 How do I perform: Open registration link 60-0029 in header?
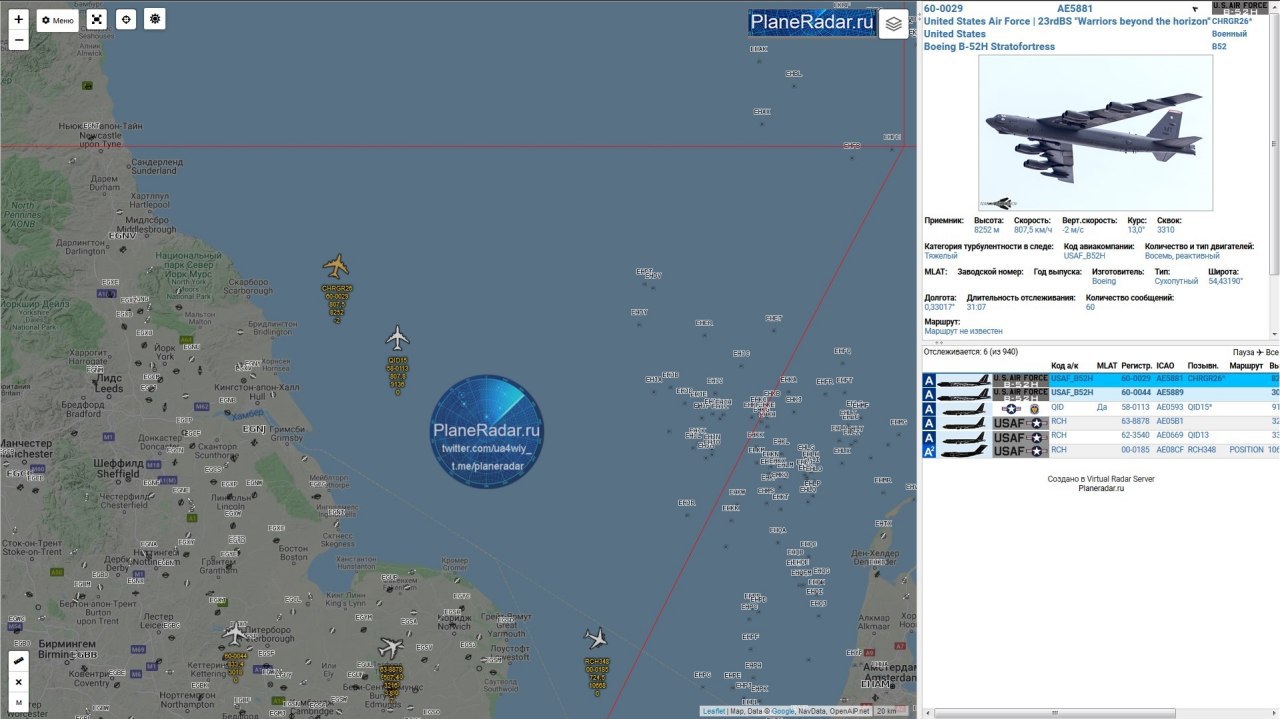[x=943, y=9]
